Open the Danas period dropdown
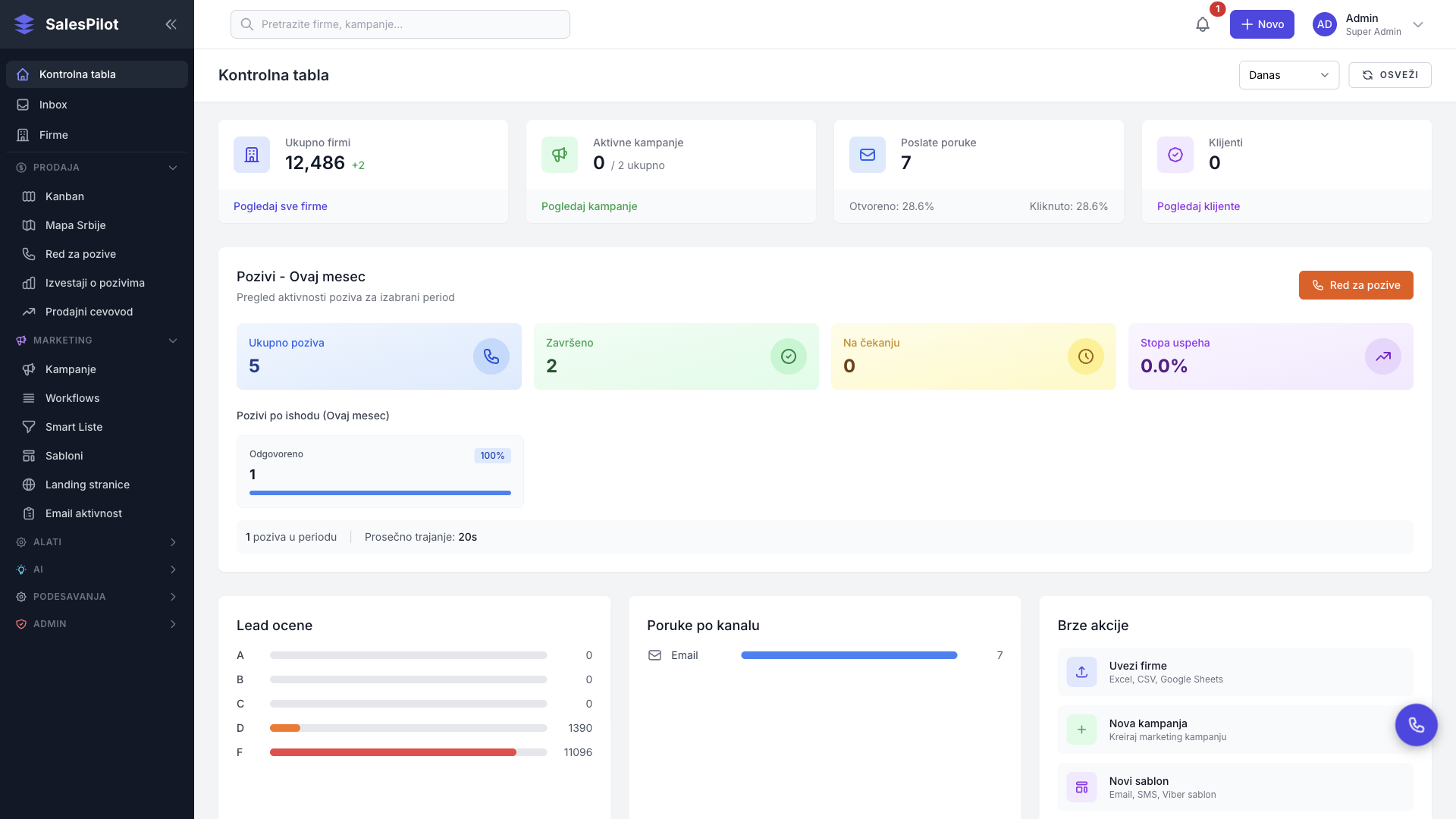Viewport: 1456px width, 819px height. (1288, 75)
